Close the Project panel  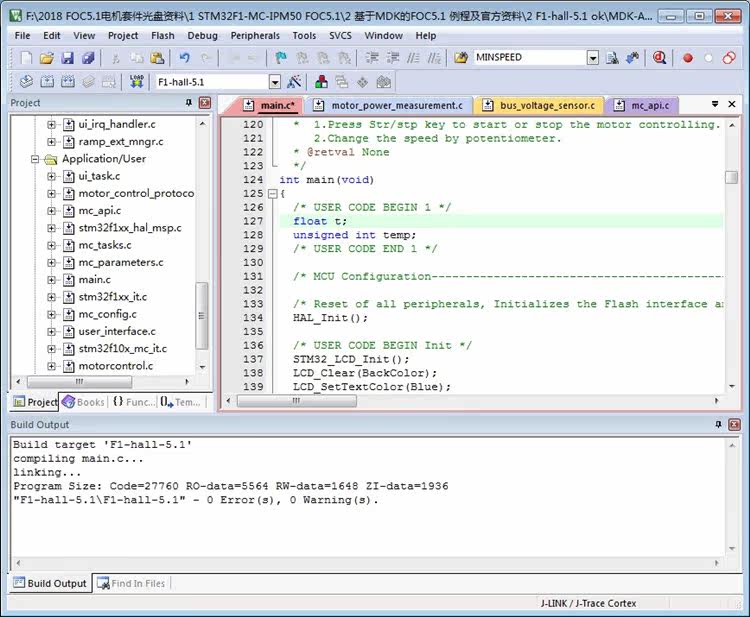click(205, 102)
